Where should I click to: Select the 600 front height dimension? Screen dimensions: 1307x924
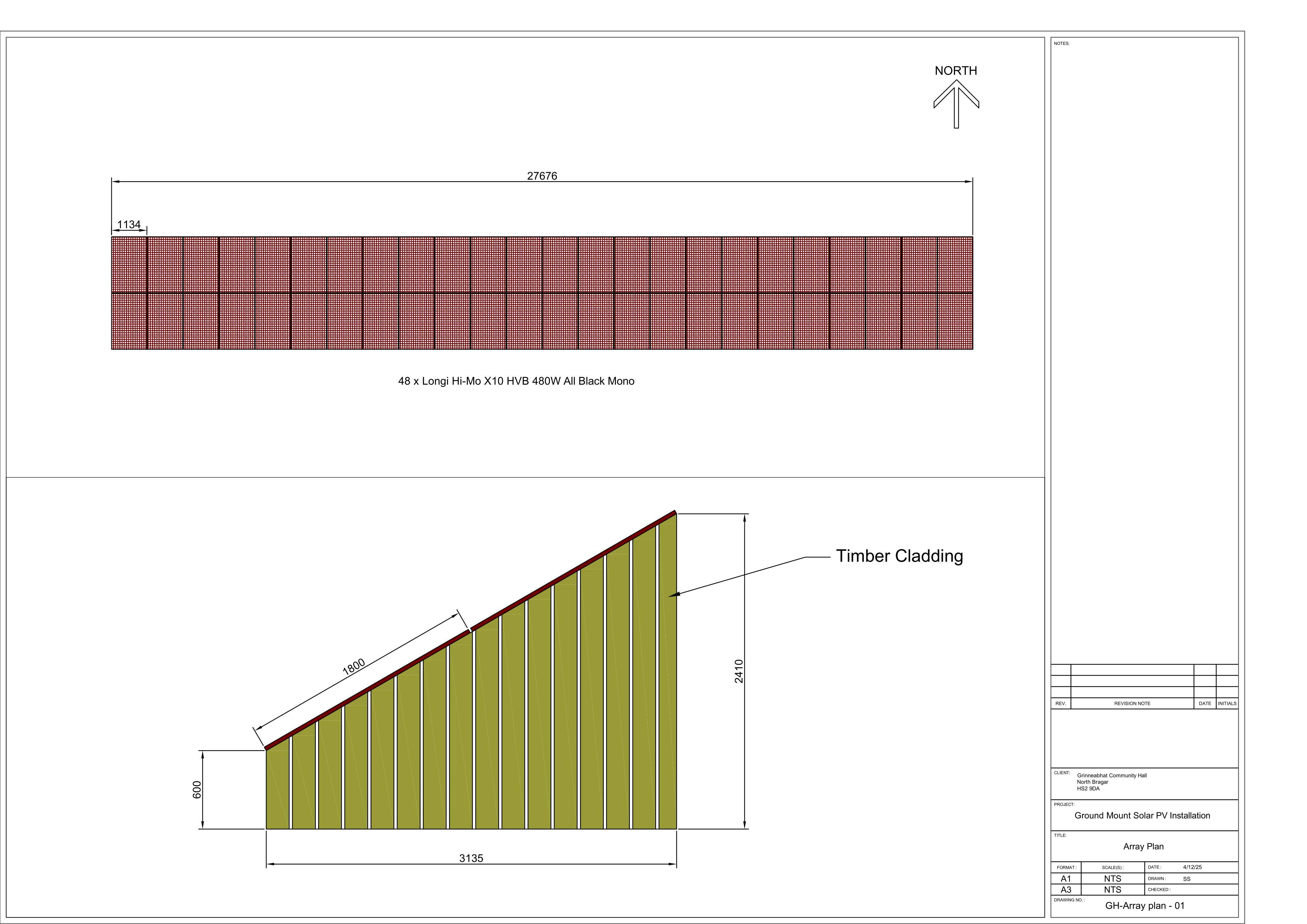[x=197, y=790]
